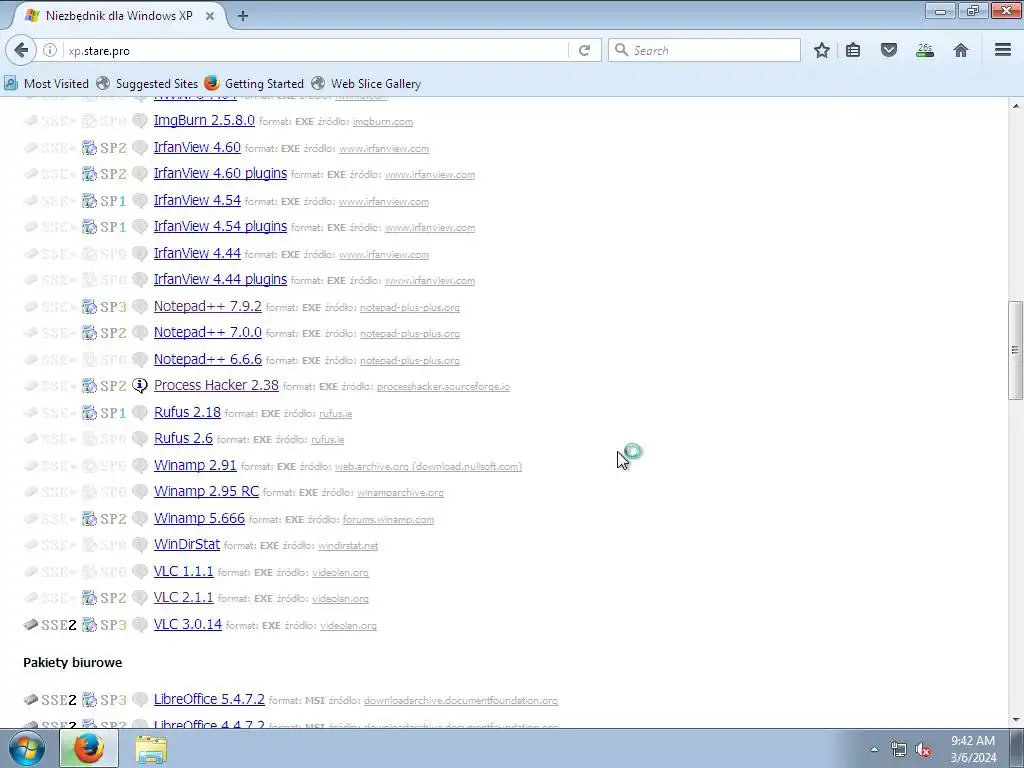
Task: Click the comment bubble beside WinDirStat
Action: [140, 545]
